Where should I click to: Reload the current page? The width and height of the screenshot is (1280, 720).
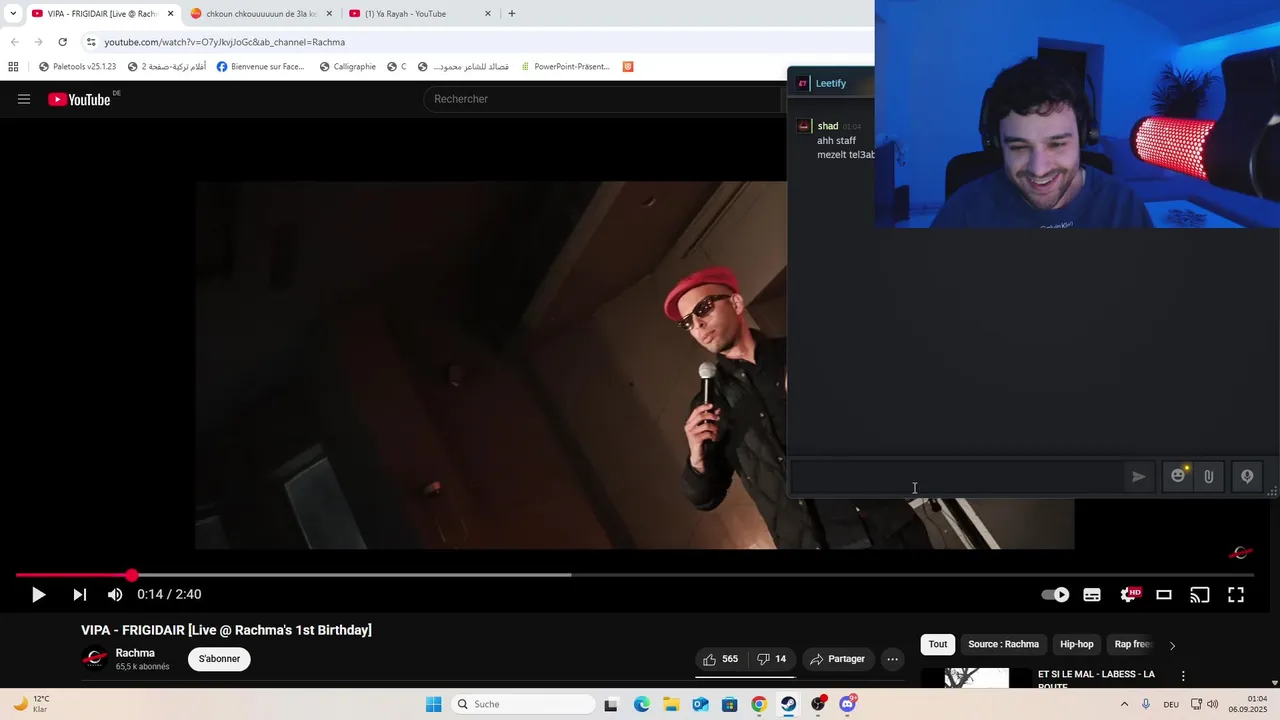[62, 42]
